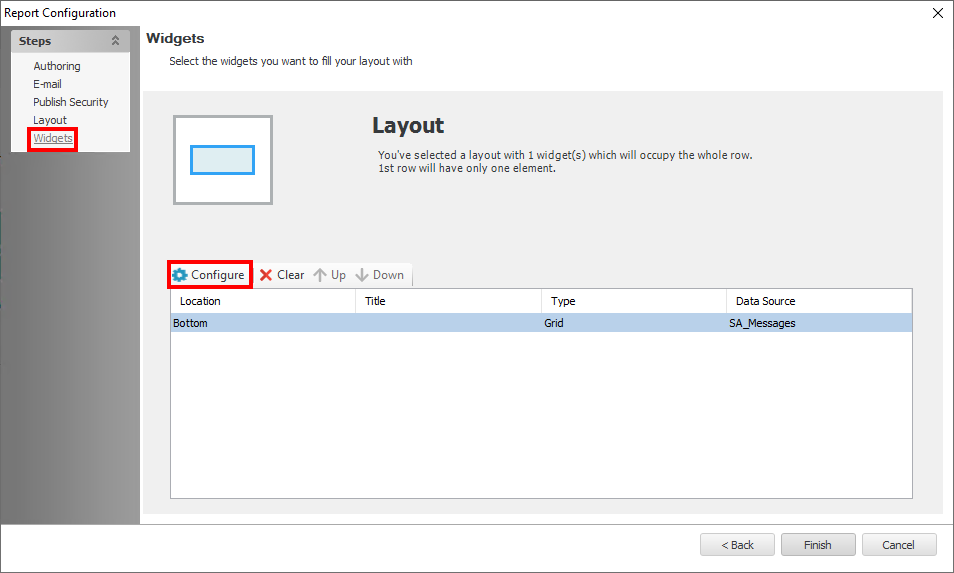Sort by the Location column header
The height and width of the screenshot is (573, 954).
(x=263, y=301)
